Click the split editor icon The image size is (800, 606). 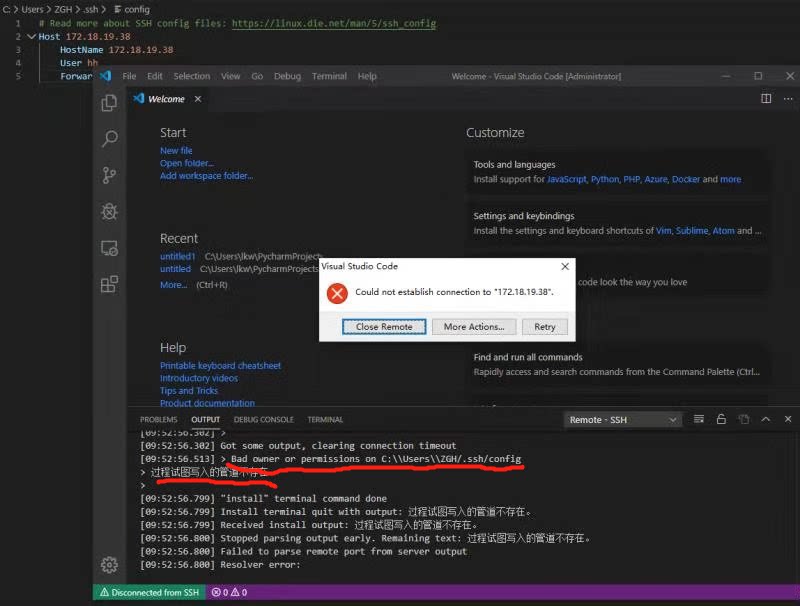(x=766, y=98)
